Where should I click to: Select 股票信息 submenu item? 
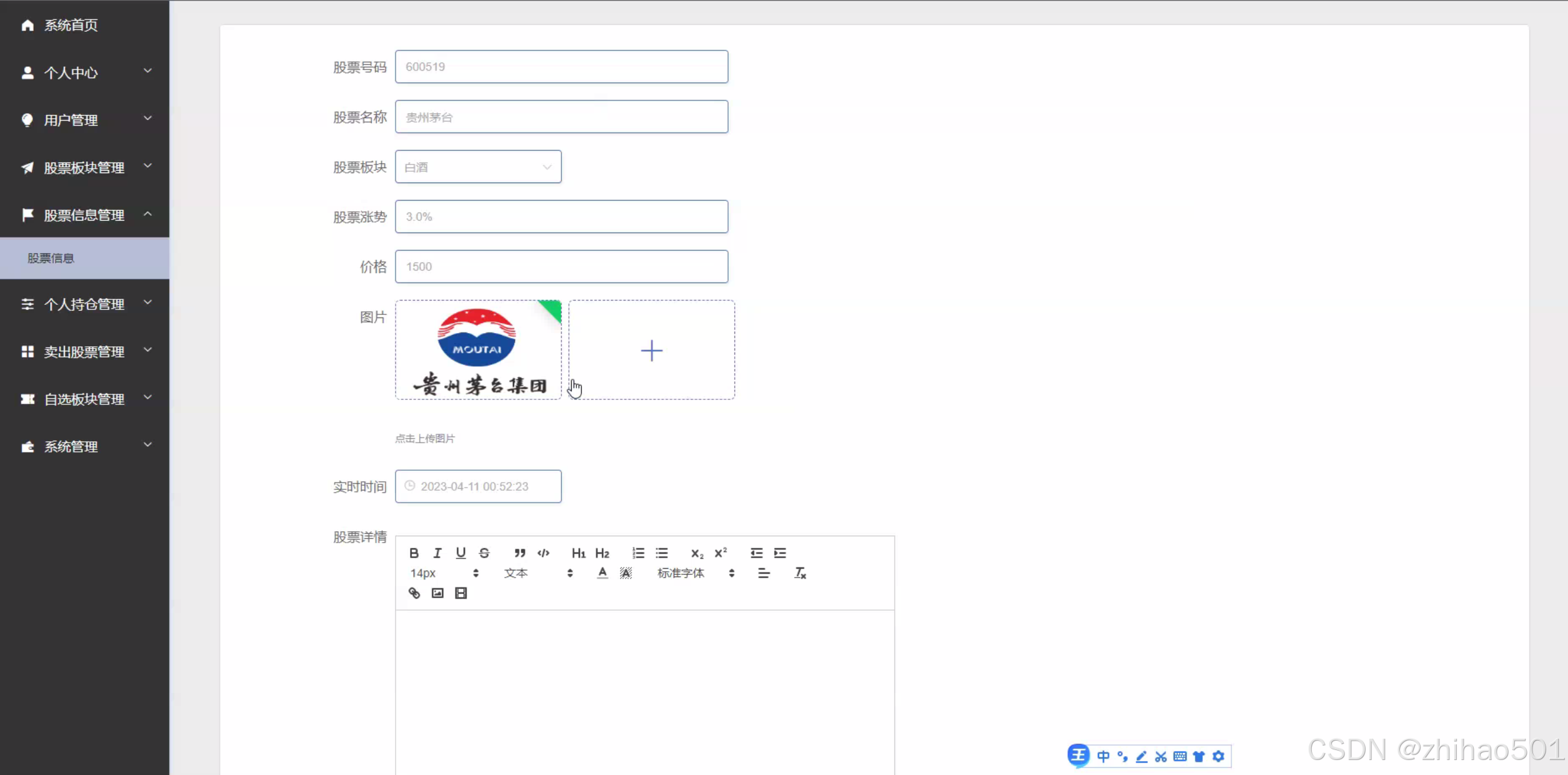pos(51,258)
